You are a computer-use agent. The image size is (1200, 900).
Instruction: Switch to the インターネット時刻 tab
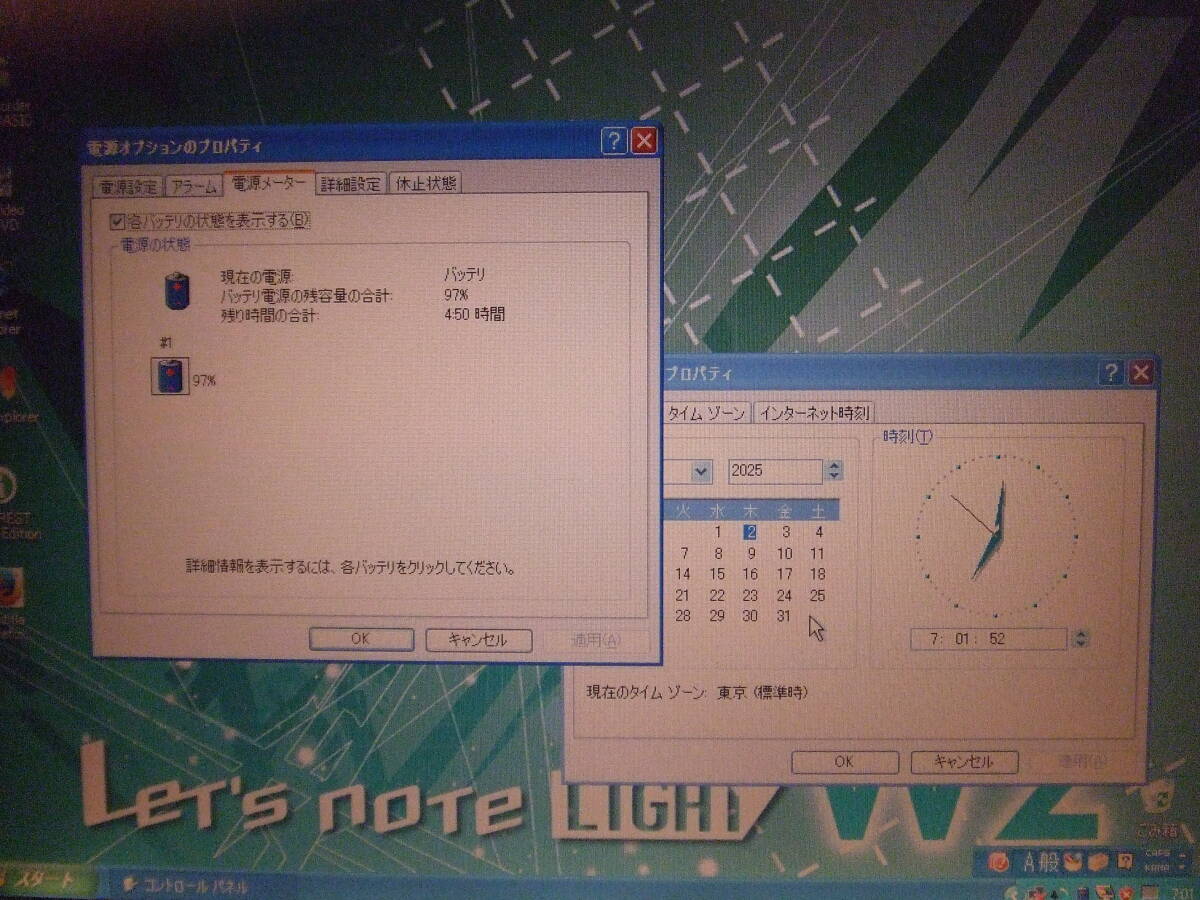tap(814, 412)
